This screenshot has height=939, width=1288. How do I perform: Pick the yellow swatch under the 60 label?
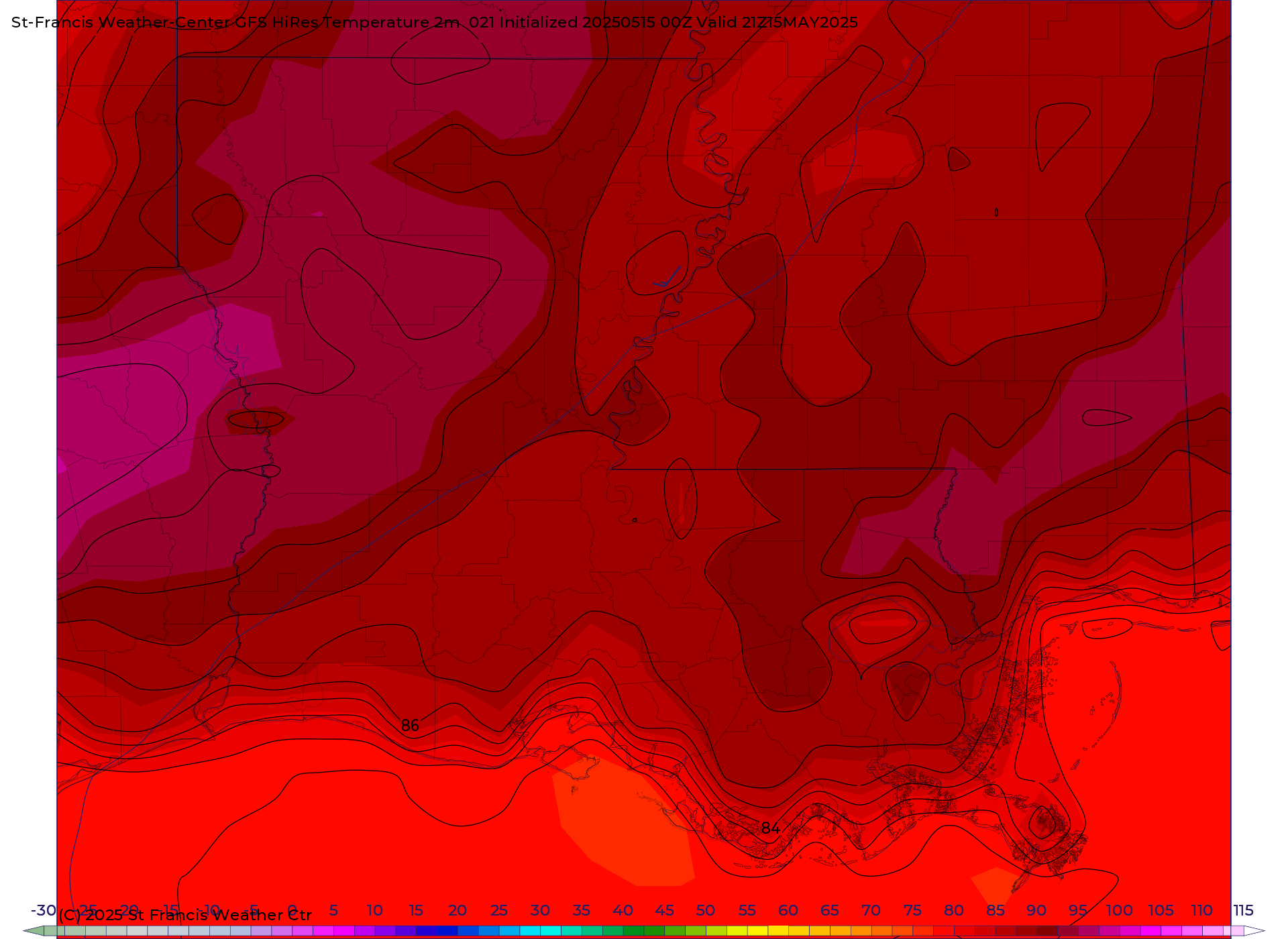point(778,931)
